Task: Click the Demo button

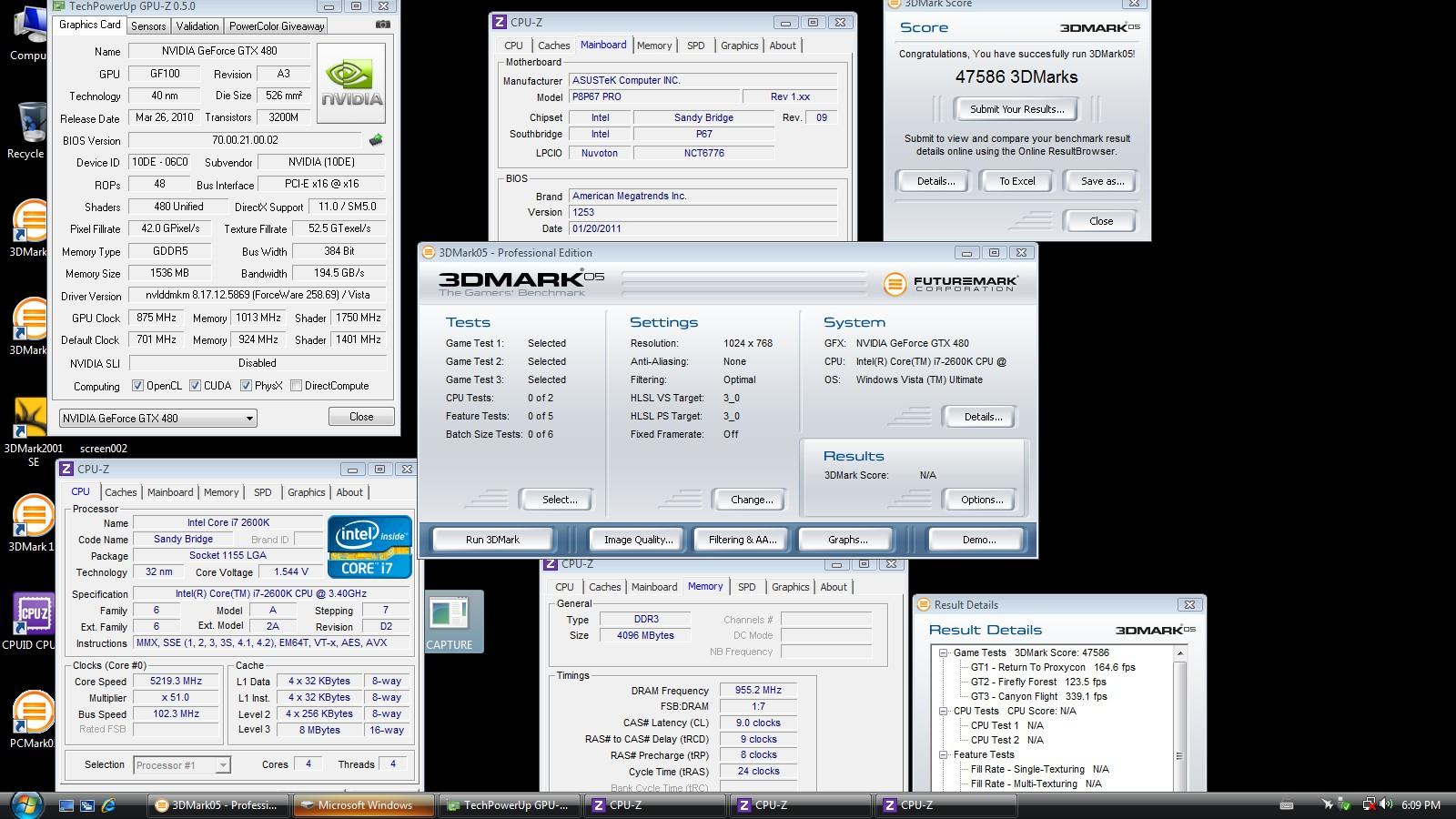Action: point(978,540)
